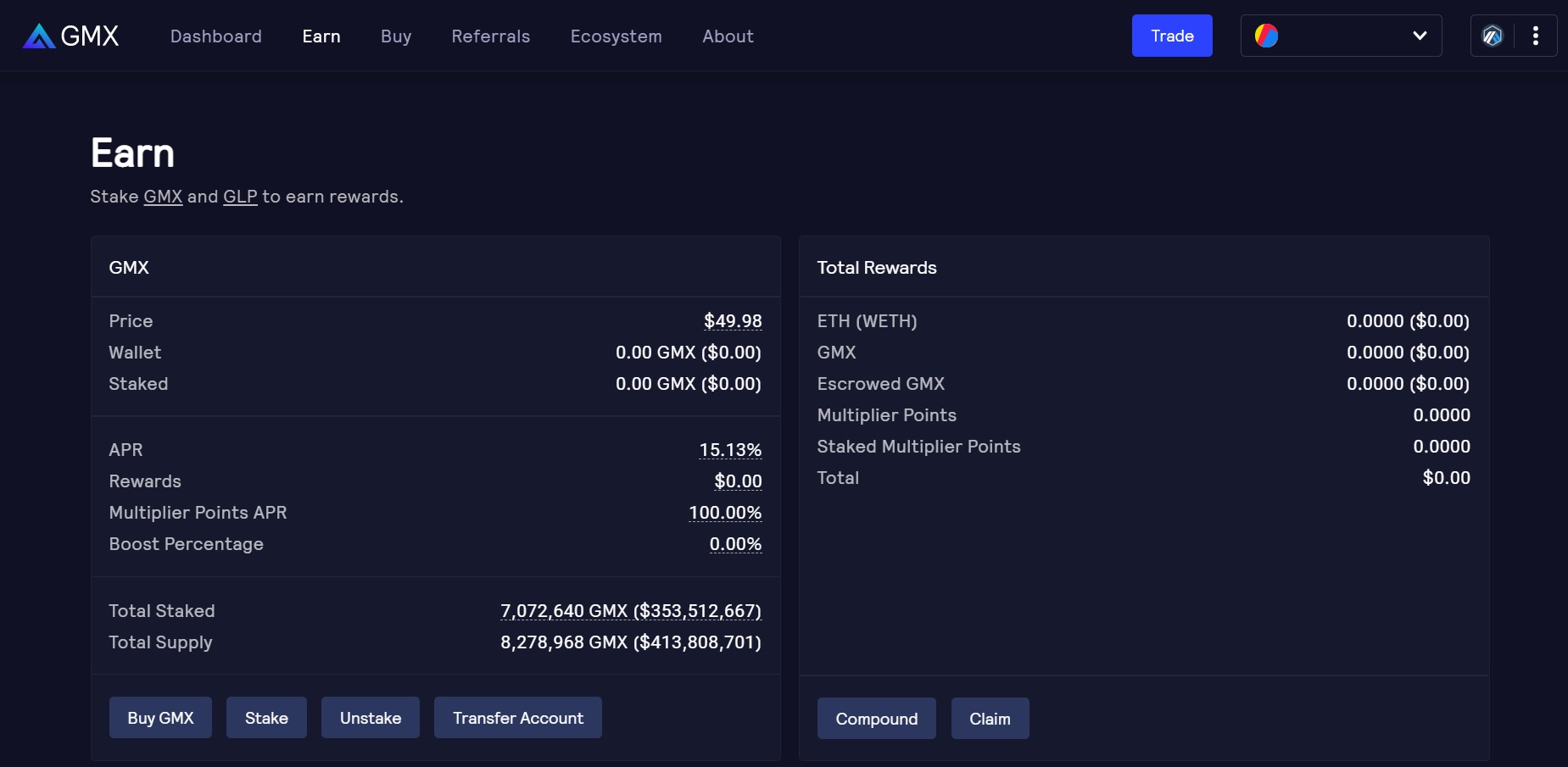
Task: Click the Buy GMX button
Action: [160, 718]
